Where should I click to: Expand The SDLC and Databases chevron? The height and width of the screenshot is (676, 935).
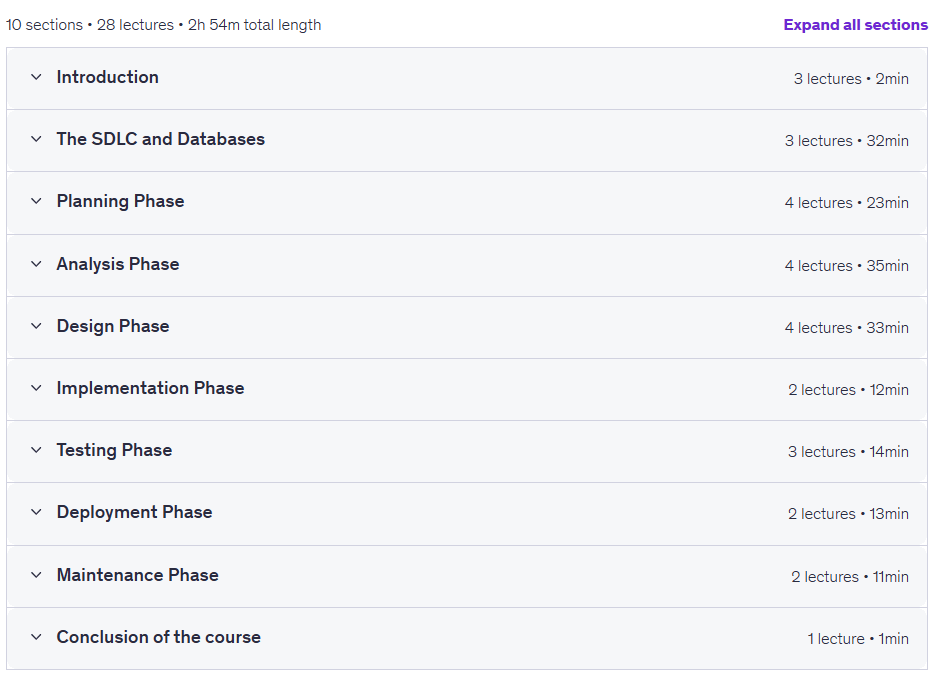point(36,139)
